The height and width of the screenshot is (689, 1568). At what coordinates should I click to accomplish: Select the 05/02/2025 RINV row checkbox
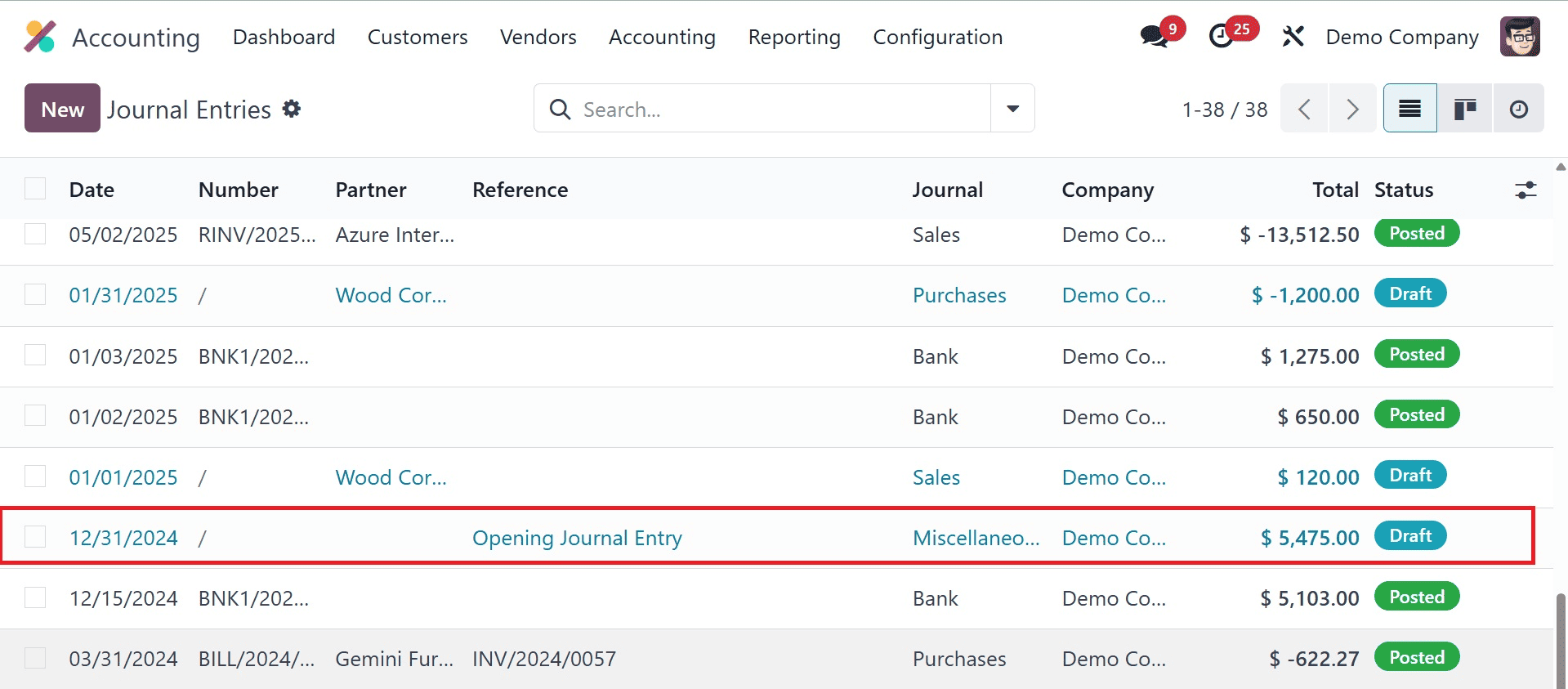point(35,234)
